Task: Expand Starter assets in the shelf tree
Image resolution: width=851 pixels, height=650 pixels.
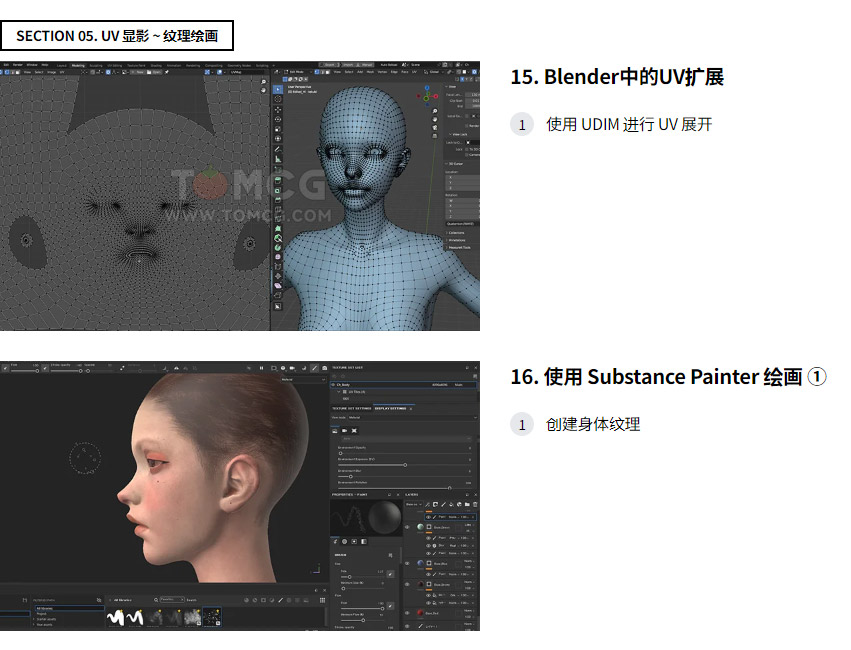Action: coord(34,619)
